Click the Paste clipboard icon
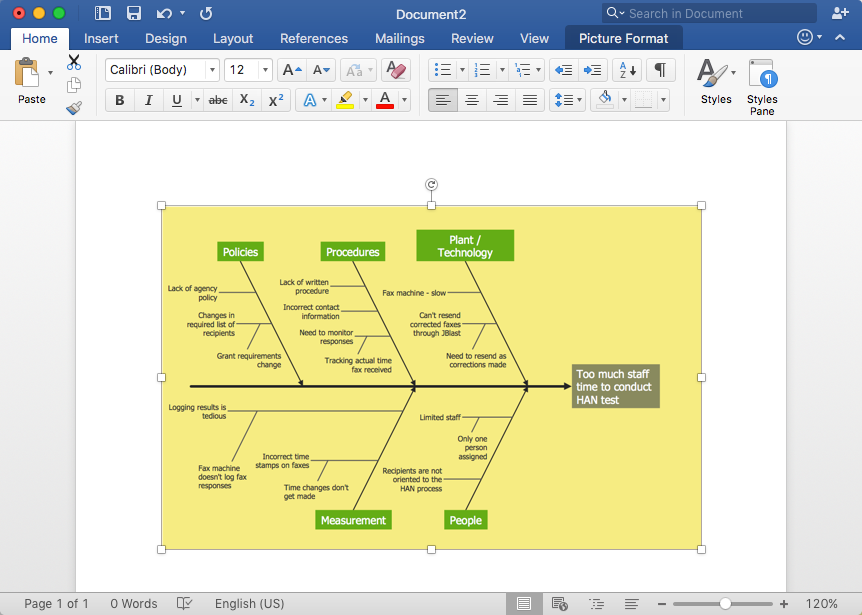862x615 pixels. click(x=26, y=72)
